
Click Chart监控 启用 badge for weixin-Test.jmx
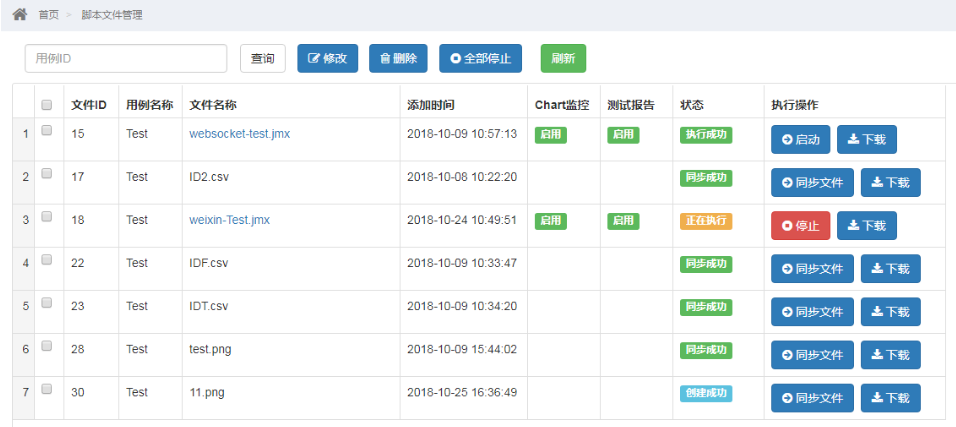click(551, 221)
